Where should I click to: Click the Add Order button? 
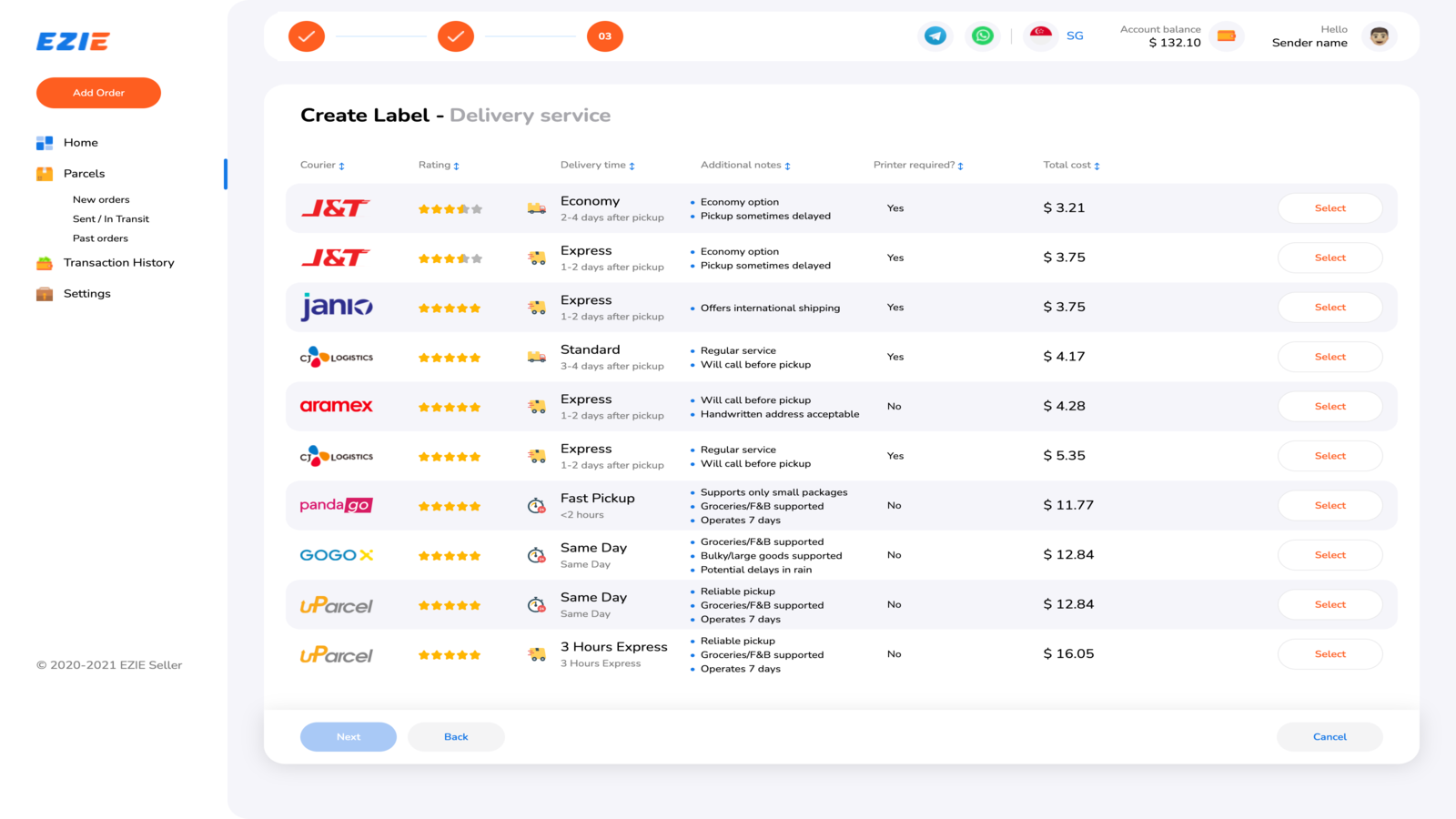coord(98,93)
